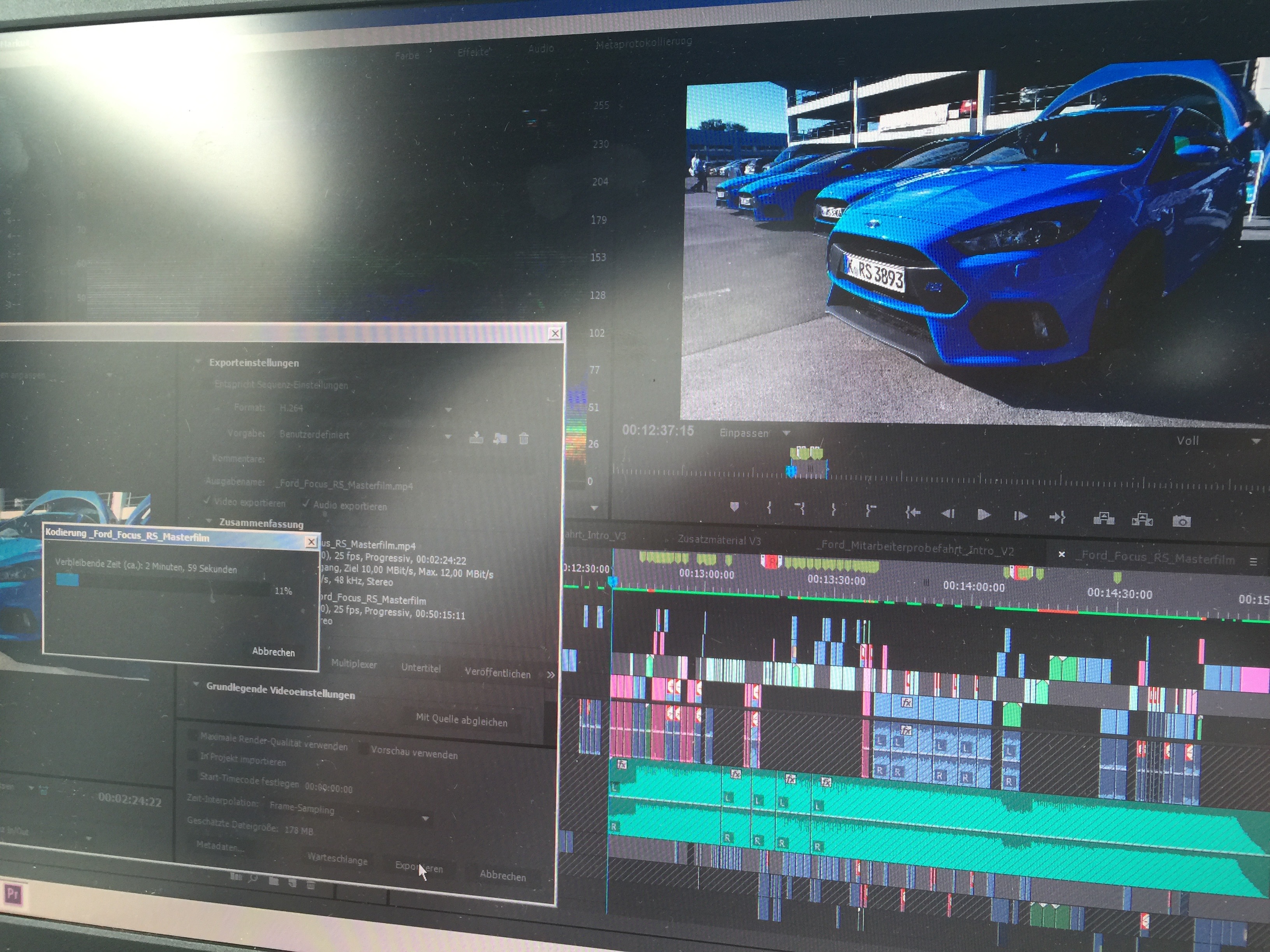
Task: Open the Zusatzmaterial V3 sequence tab
Action: click(719, 541)
